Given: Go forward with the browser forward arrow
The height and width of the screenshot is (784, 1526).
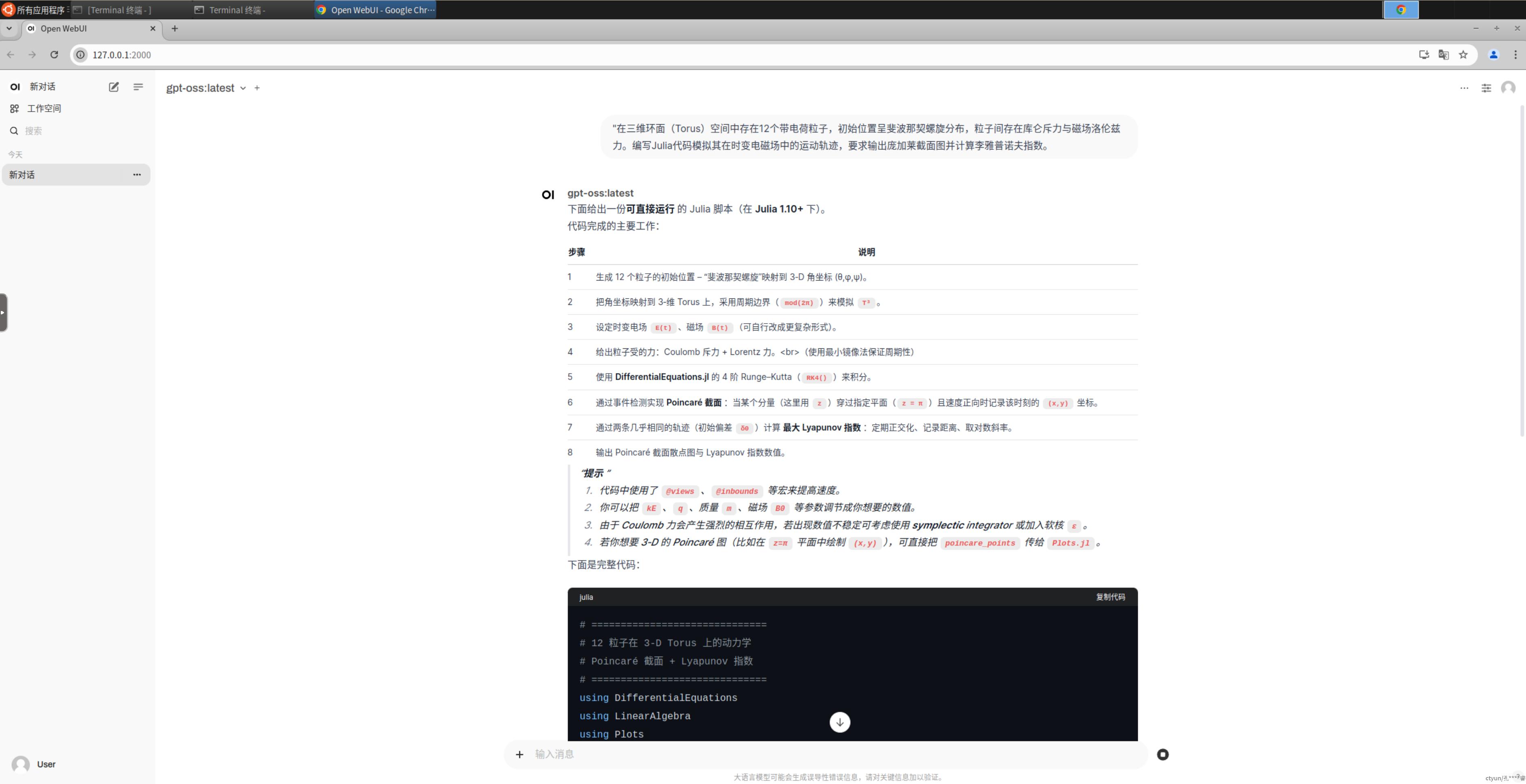Looking at the screenshot, I should pos(32,54).
